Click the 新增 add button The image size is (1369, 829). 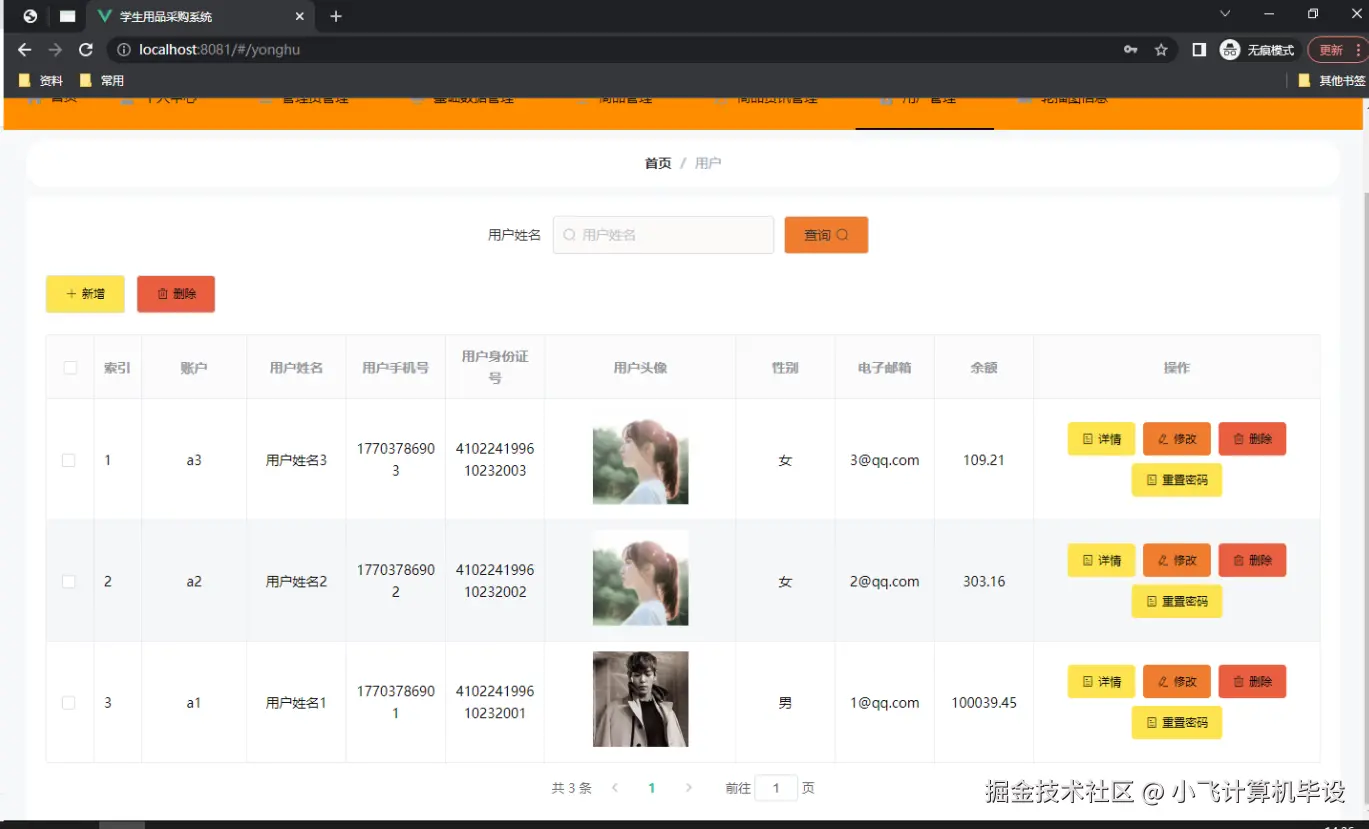click(x=85, y=294)
